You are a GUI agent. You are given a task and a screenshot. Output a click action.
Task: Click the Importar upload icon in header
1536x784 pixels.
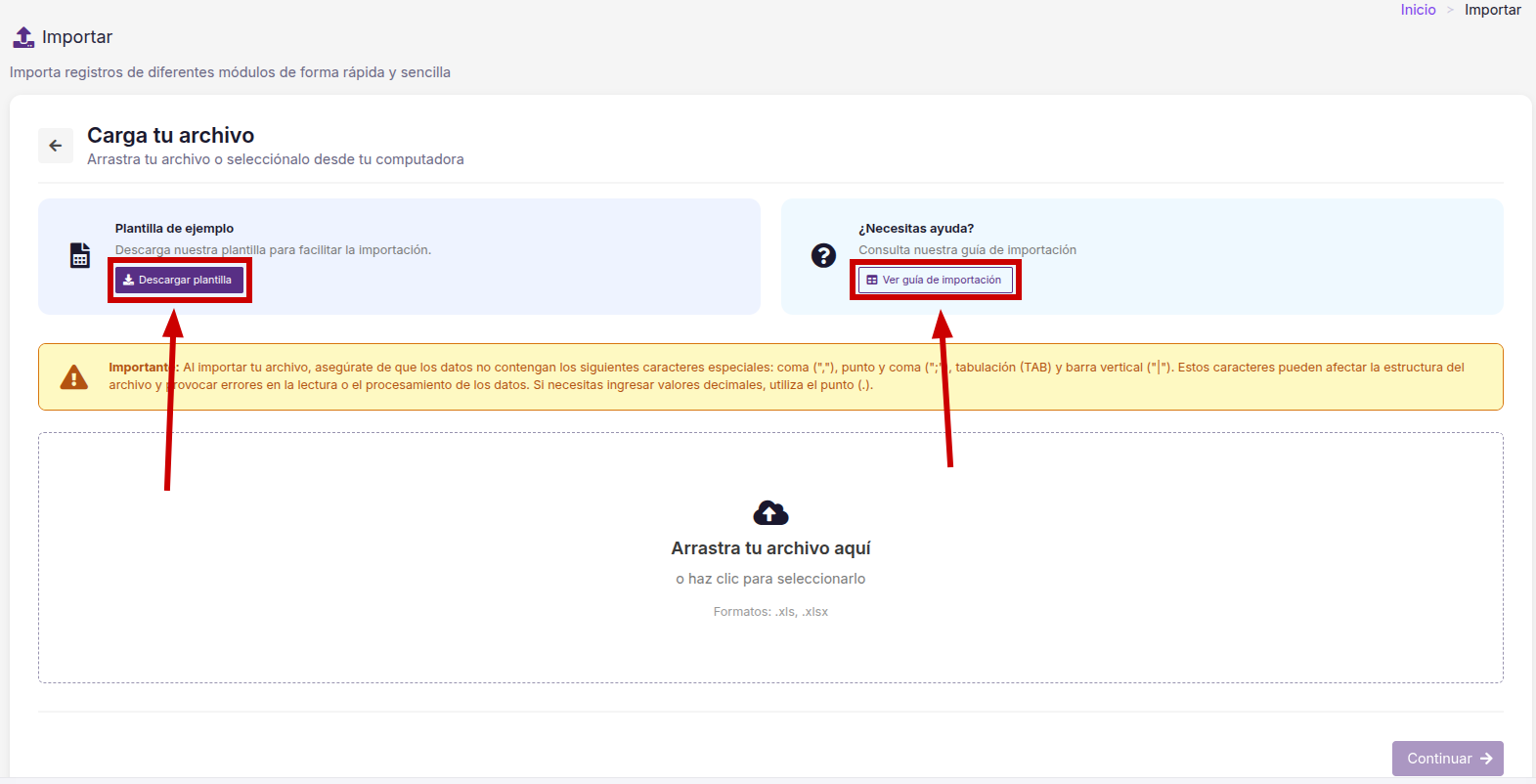point(23,37)
